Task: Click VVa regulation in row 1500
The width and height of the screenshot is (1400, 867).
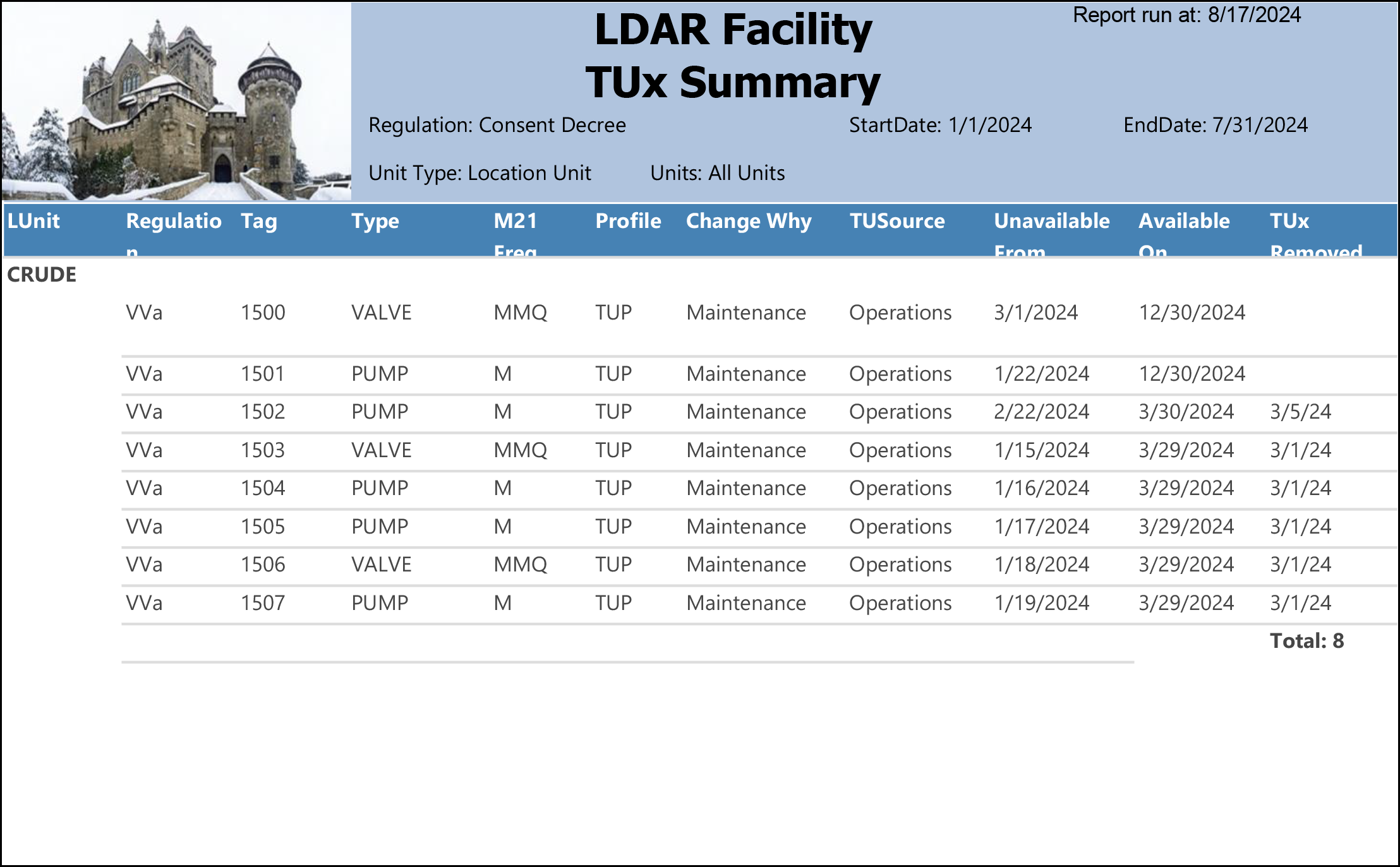Action: (x=144, y=313)
